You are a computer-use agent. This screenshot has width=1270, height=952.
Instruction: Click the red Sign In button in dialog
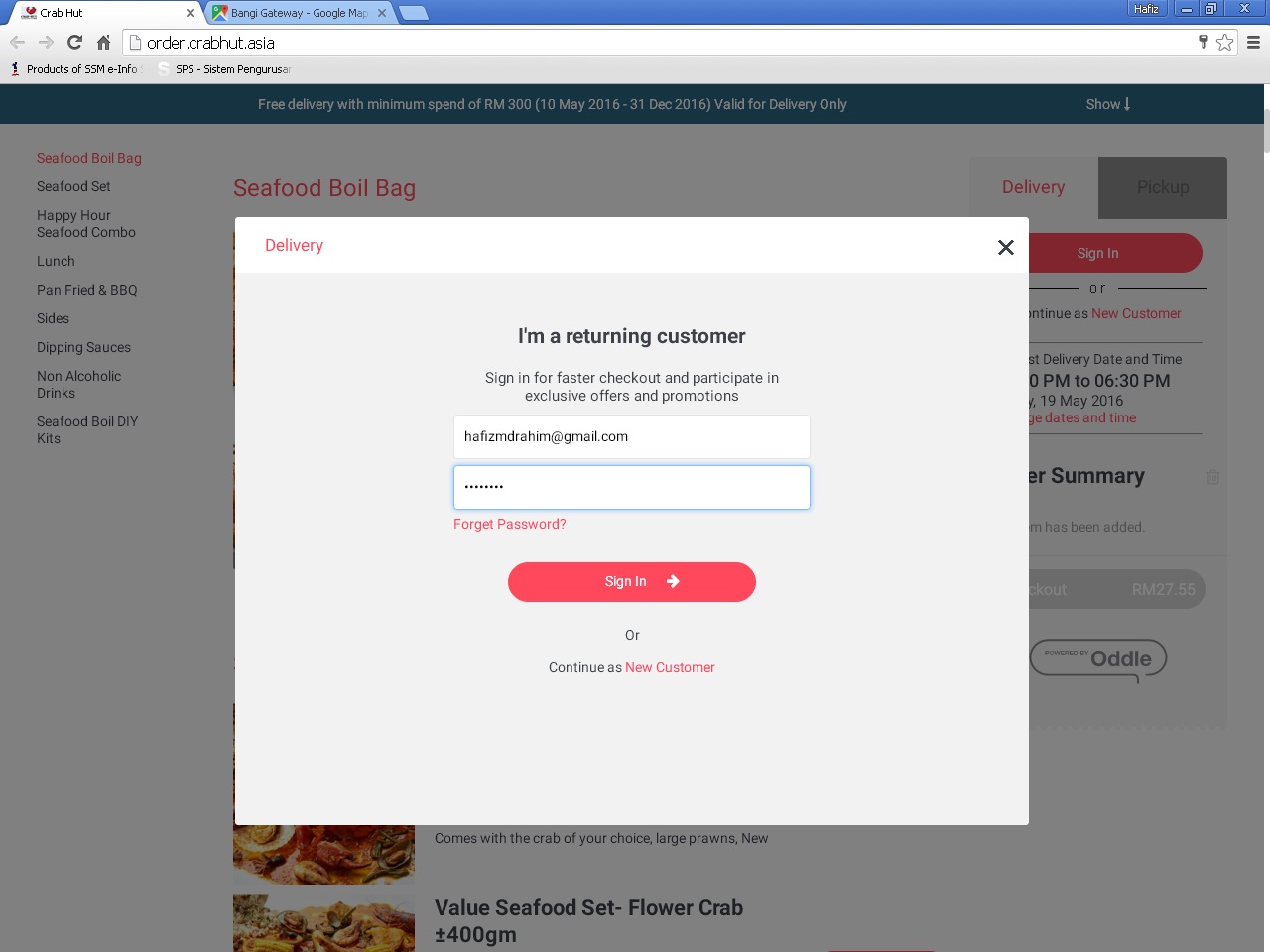tap(632, 582)
